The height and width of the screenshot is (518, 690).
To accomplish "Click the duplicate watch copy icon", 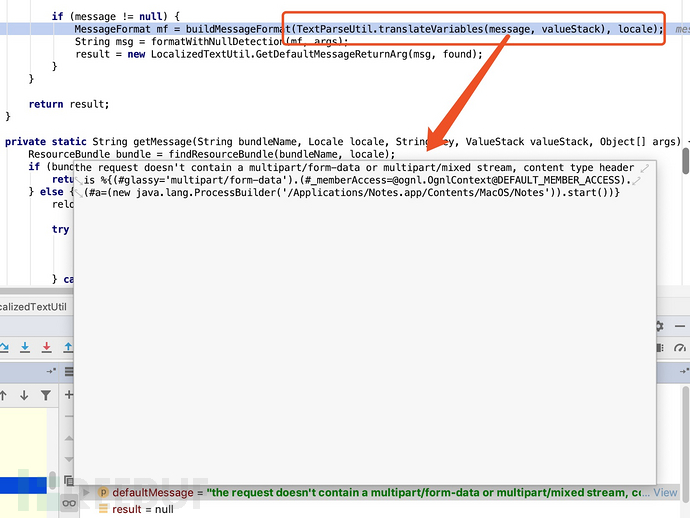I will click(x=69, y=480).
